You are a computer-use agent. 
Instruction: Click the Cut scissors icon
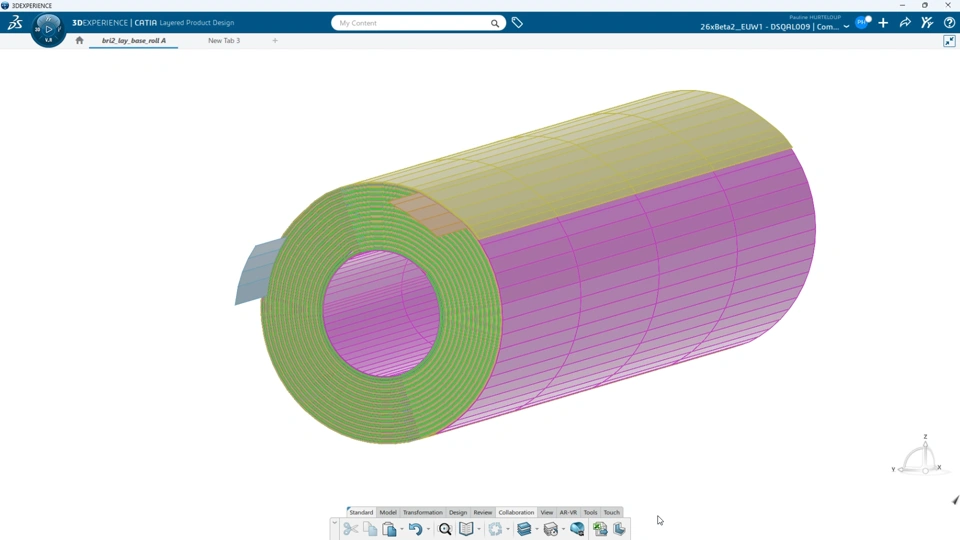pos(350,529)
